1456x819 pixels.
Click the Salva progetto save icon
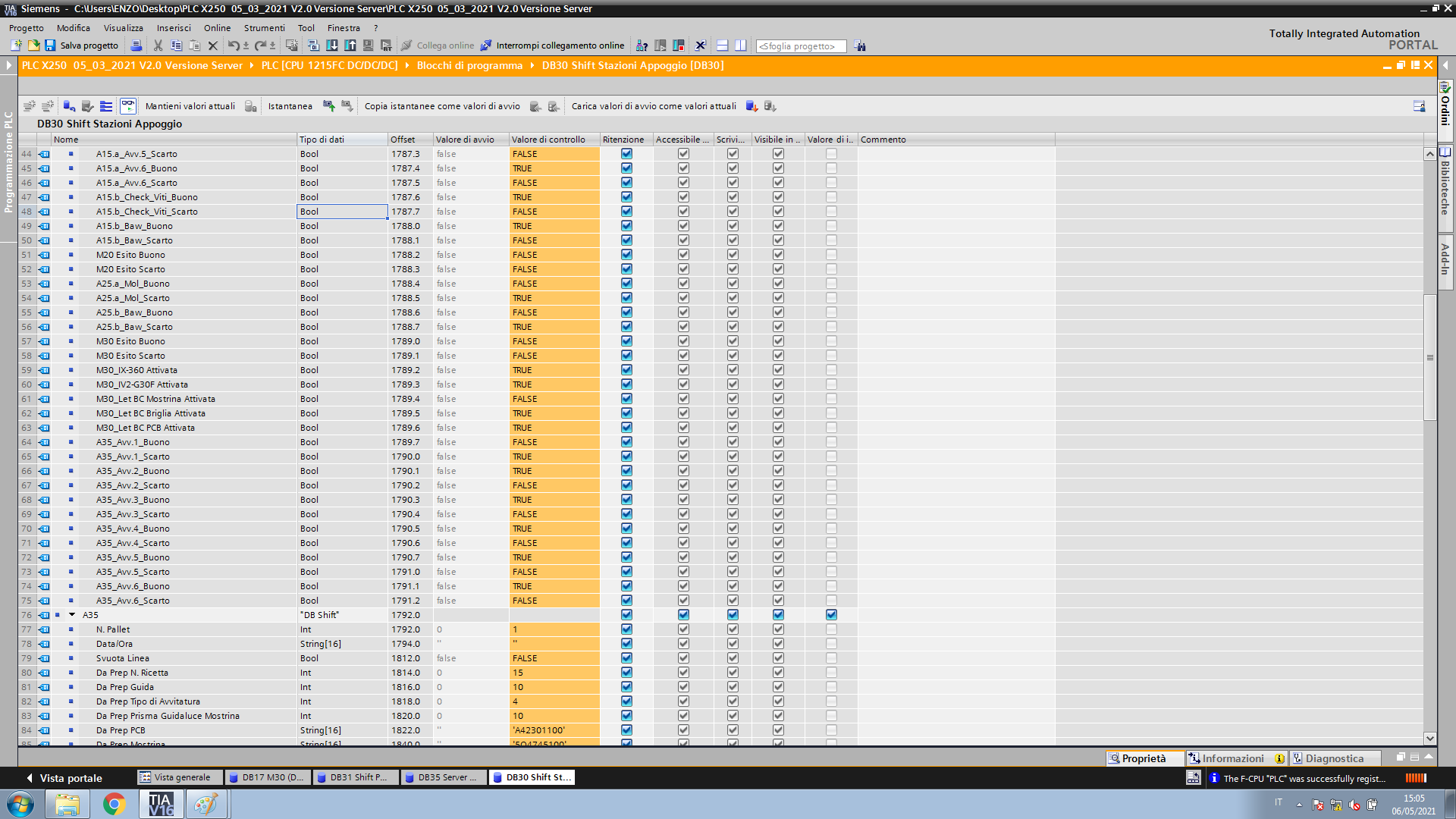50,45
